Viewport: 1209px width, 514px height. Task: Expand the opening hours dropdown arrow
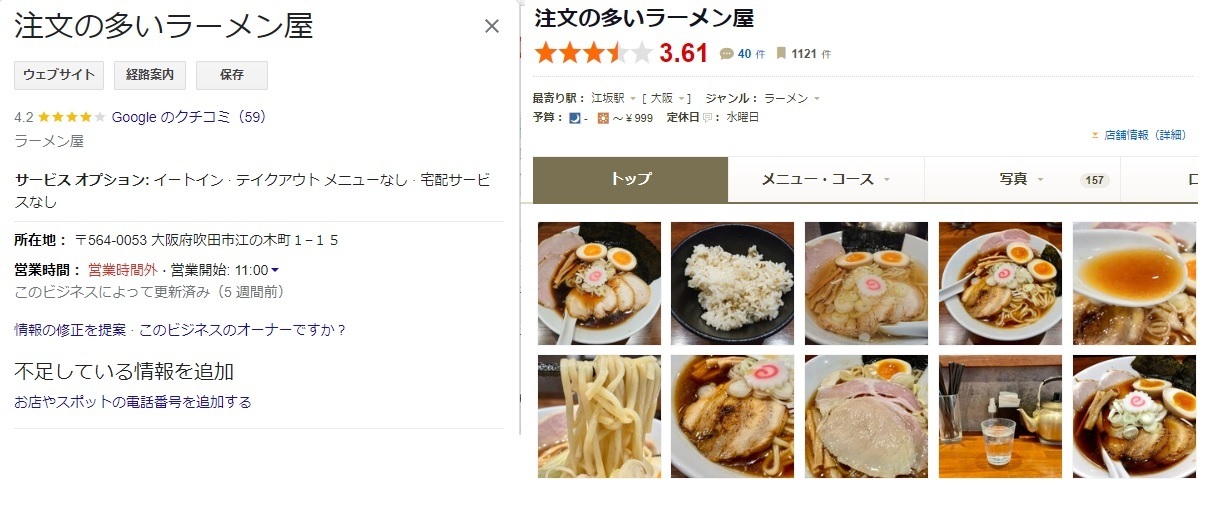pyautogui.click(x=275, y=270)
